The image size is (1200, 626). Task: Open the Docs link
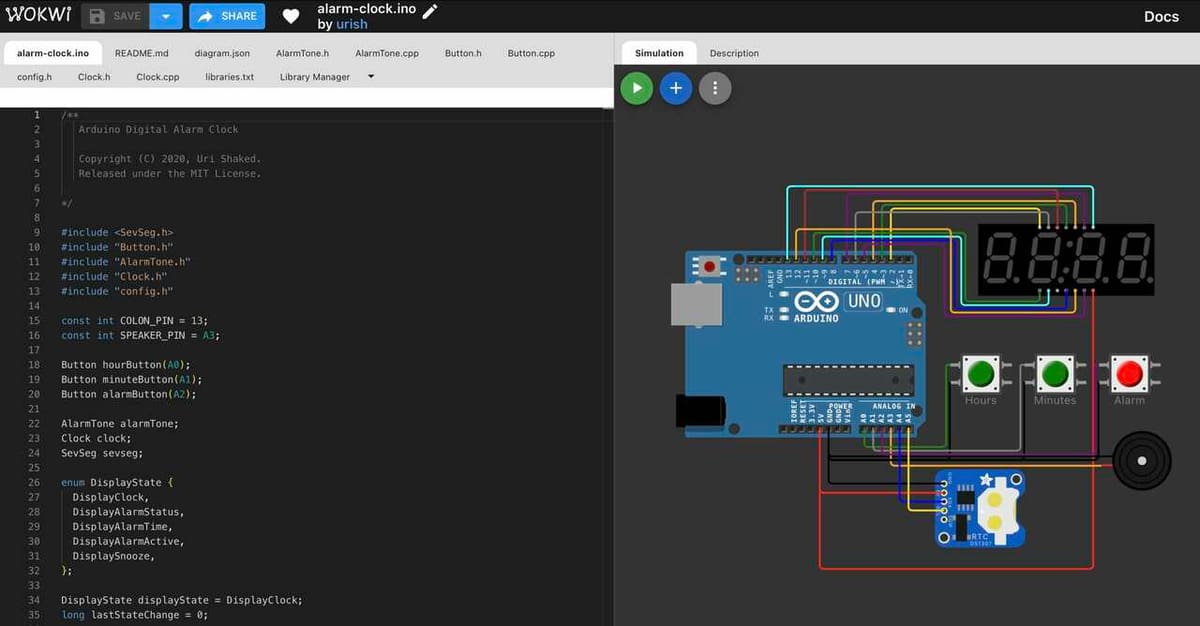tap(1161, 16)
